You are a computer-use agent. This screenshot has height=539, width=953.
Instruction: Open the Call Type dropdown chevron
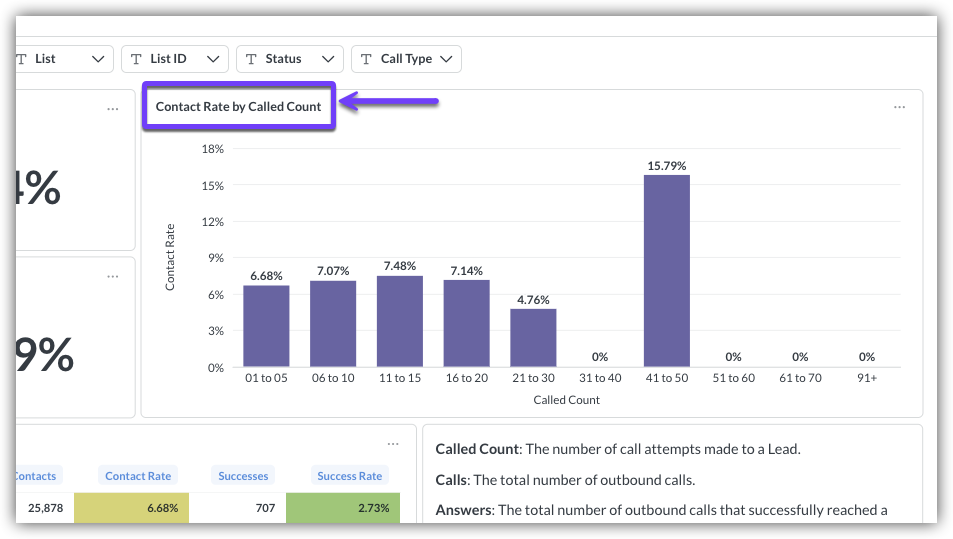[x=446, y=59]
